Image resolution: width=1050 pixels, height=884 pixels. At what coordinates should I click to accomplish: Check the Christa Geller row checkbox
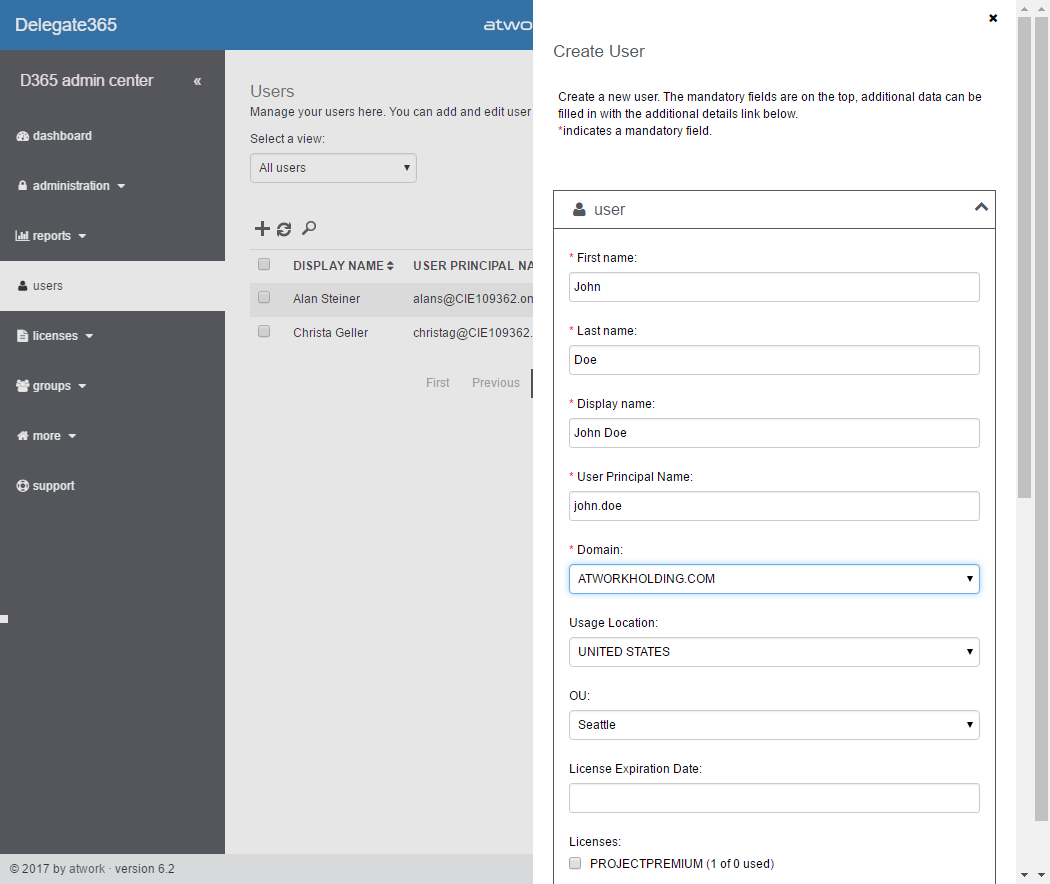pos(264,332)
